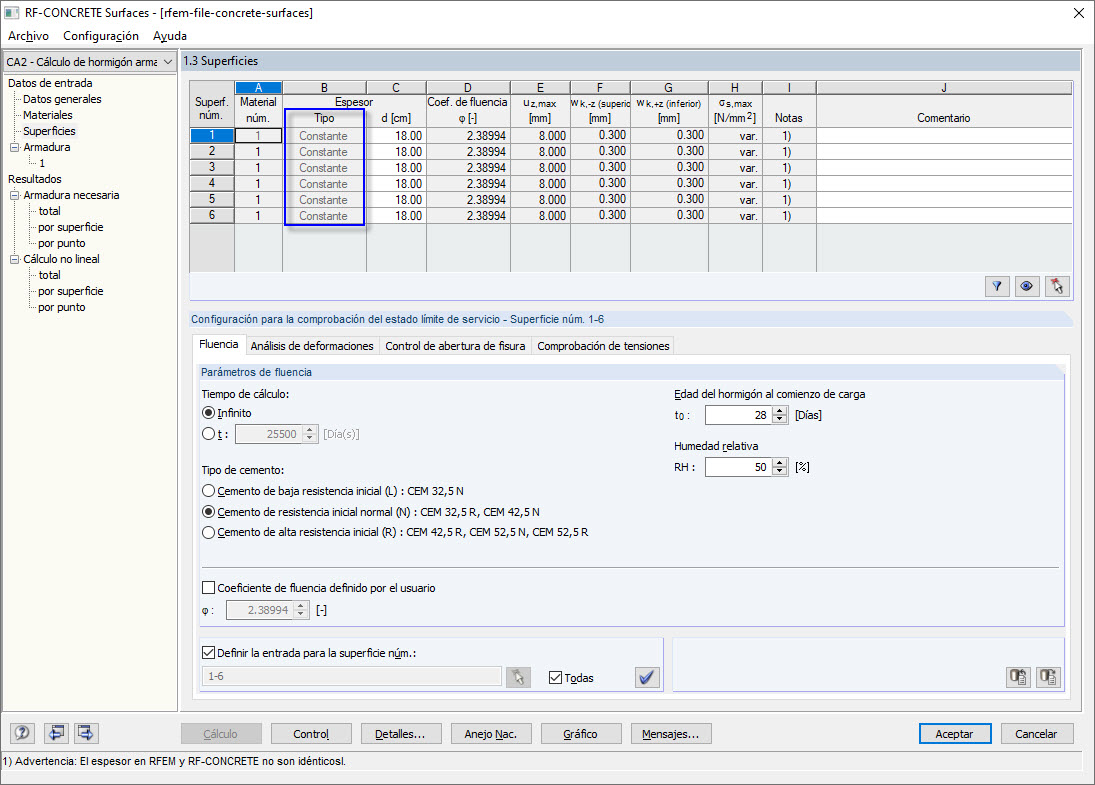Select por superficie under Armadura necesaria
Viewport: 1095px width, 785px height.
pos(71,227)
